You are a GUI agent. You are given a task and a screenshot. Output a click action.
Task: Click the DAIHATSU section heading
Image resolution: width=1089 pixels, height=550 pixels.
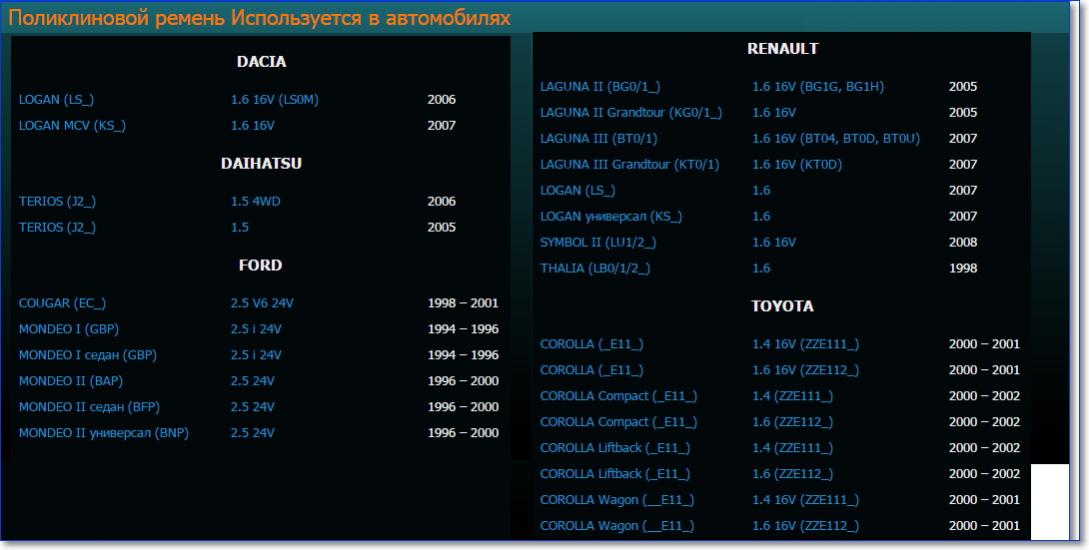(x=261, y=163)
